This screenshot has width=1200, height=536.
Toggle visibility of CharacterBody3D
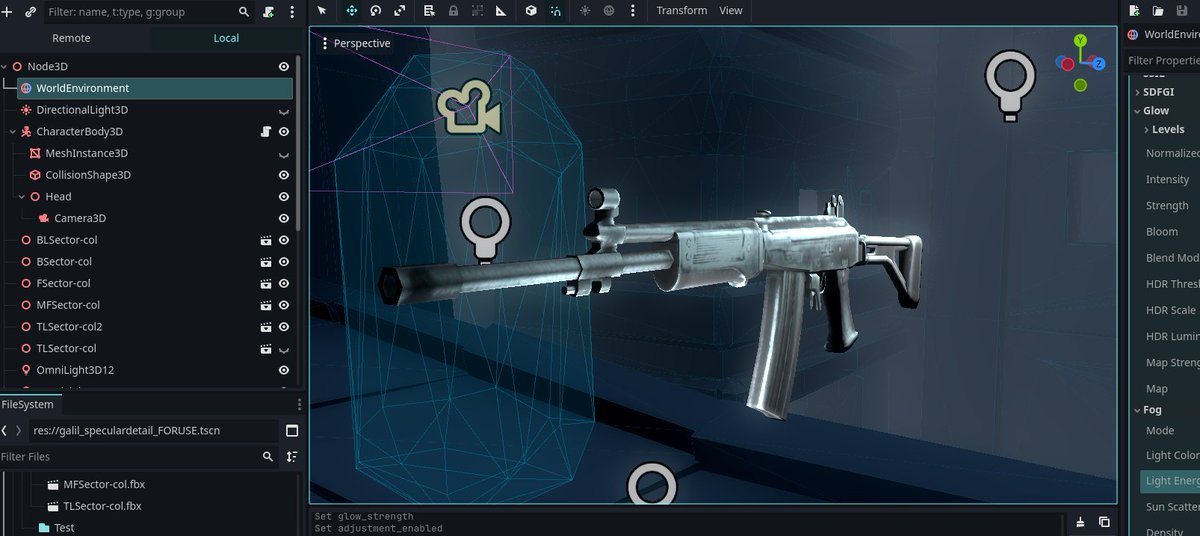284,132
